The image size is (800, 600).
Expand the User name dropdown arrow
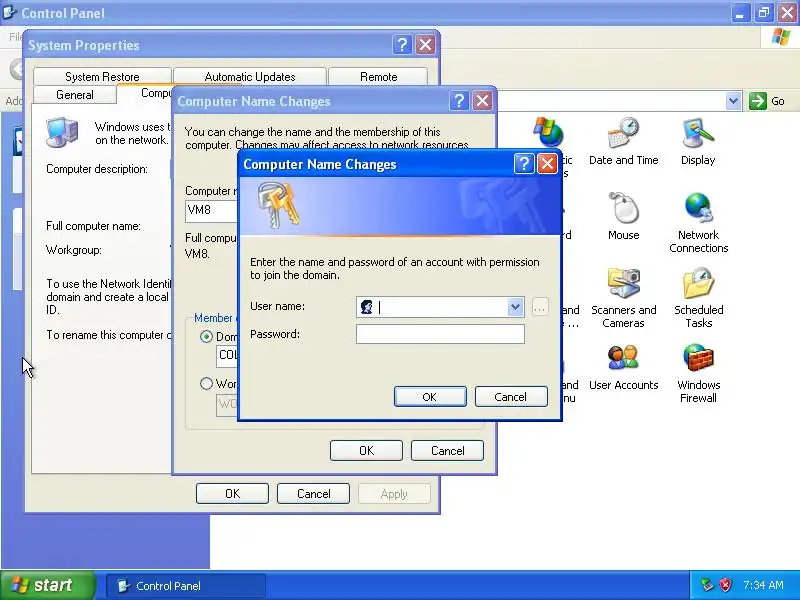pos(515,307)
